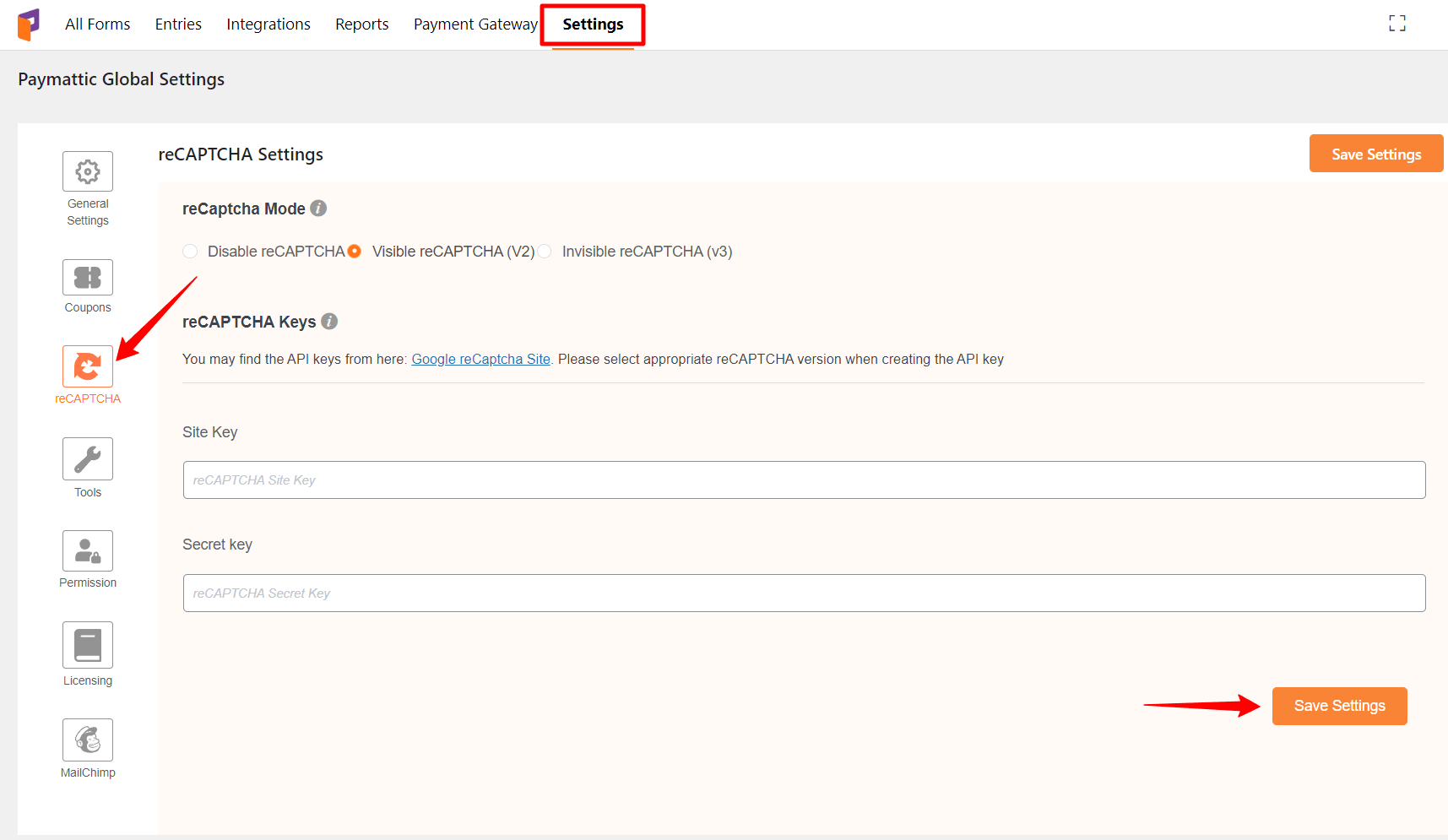The width and height of the screenshot is (1448, 840).
Task: Click Paymattic Global Settings title
Action: [121, 79]
